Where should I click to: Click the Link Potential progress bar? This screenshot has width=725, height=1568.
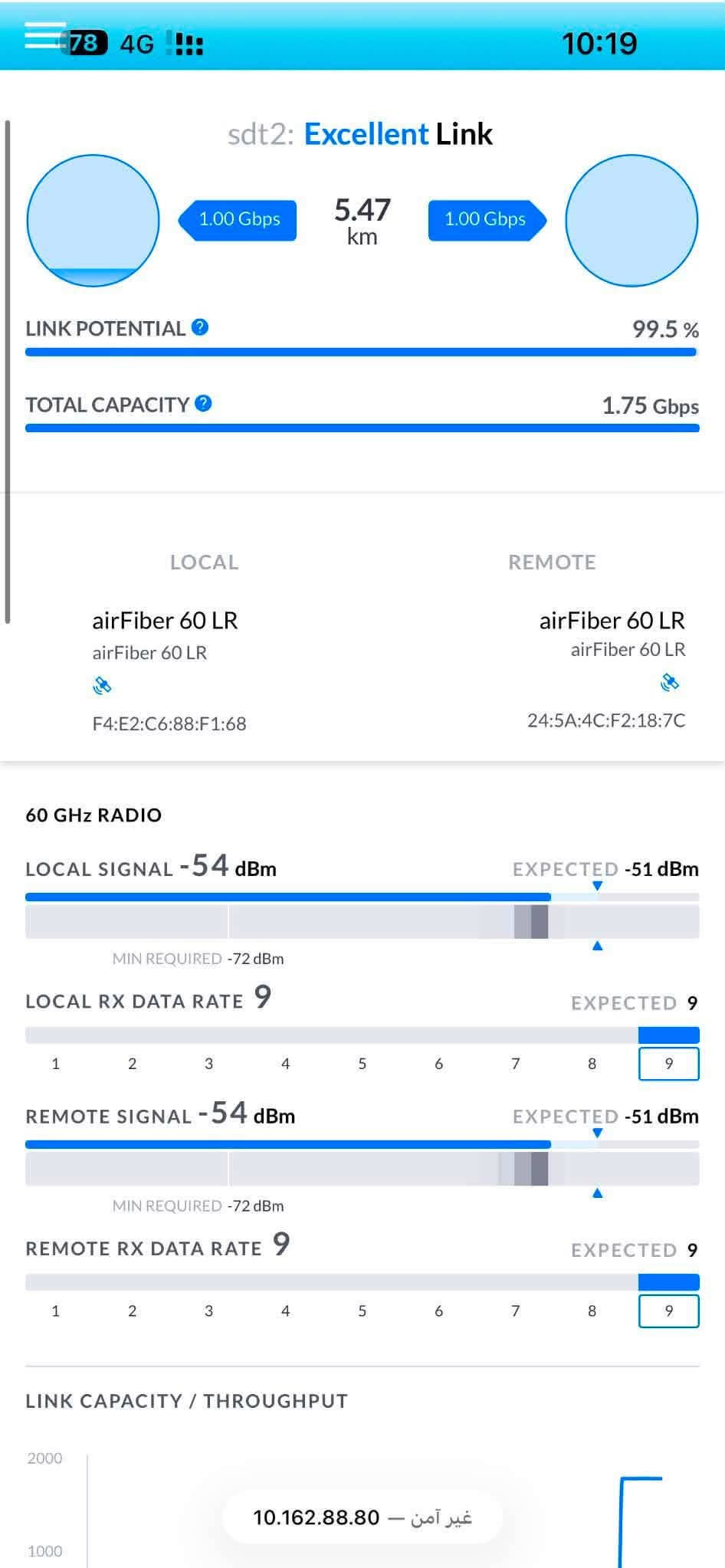tap(362, 352)
